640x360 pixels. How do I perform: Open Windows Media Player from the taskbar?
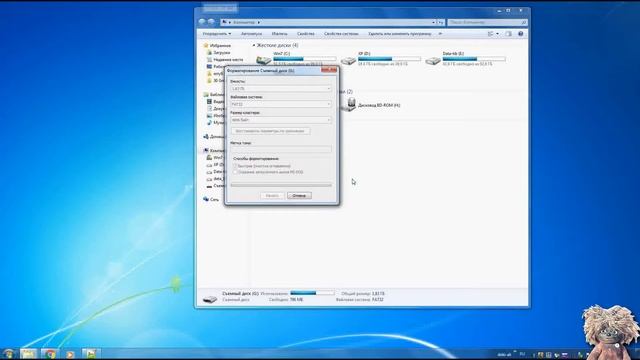[70, 354]
